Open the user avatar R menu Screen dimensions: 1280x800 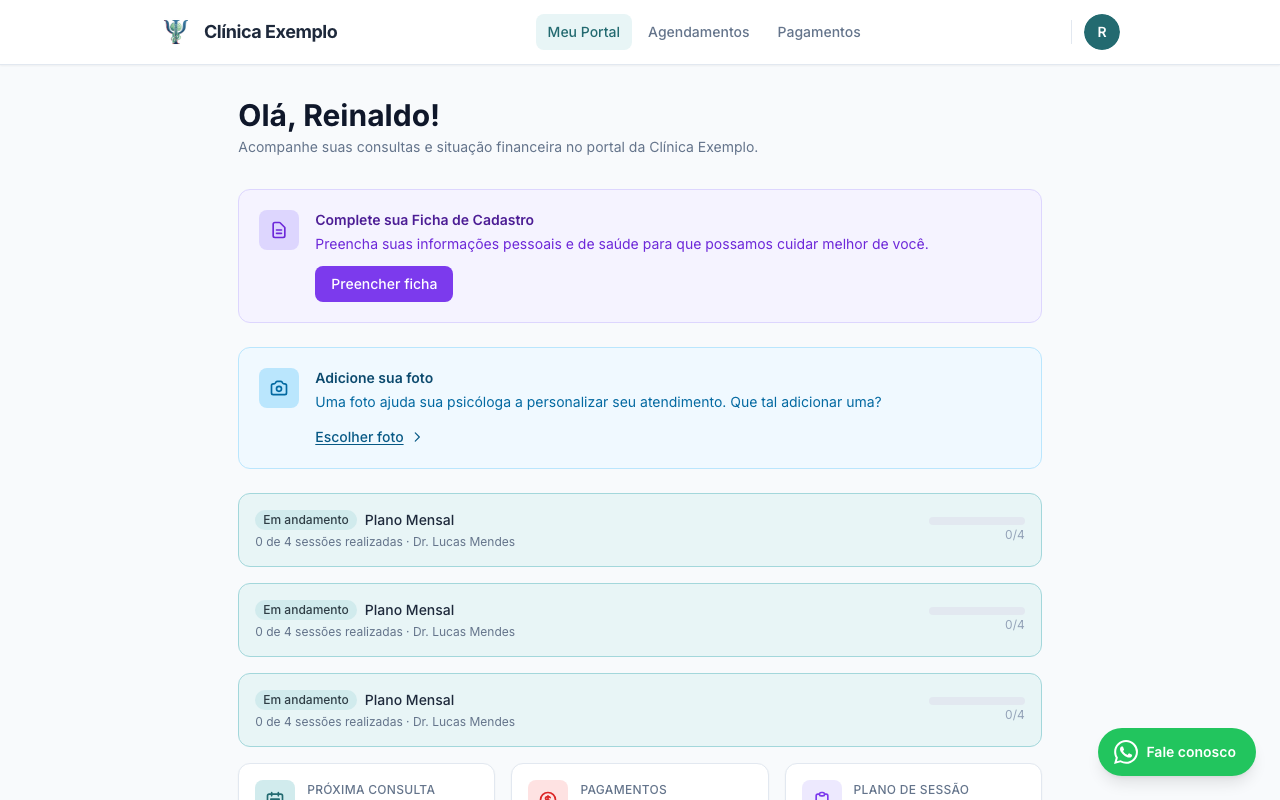tap(1102, 32)
